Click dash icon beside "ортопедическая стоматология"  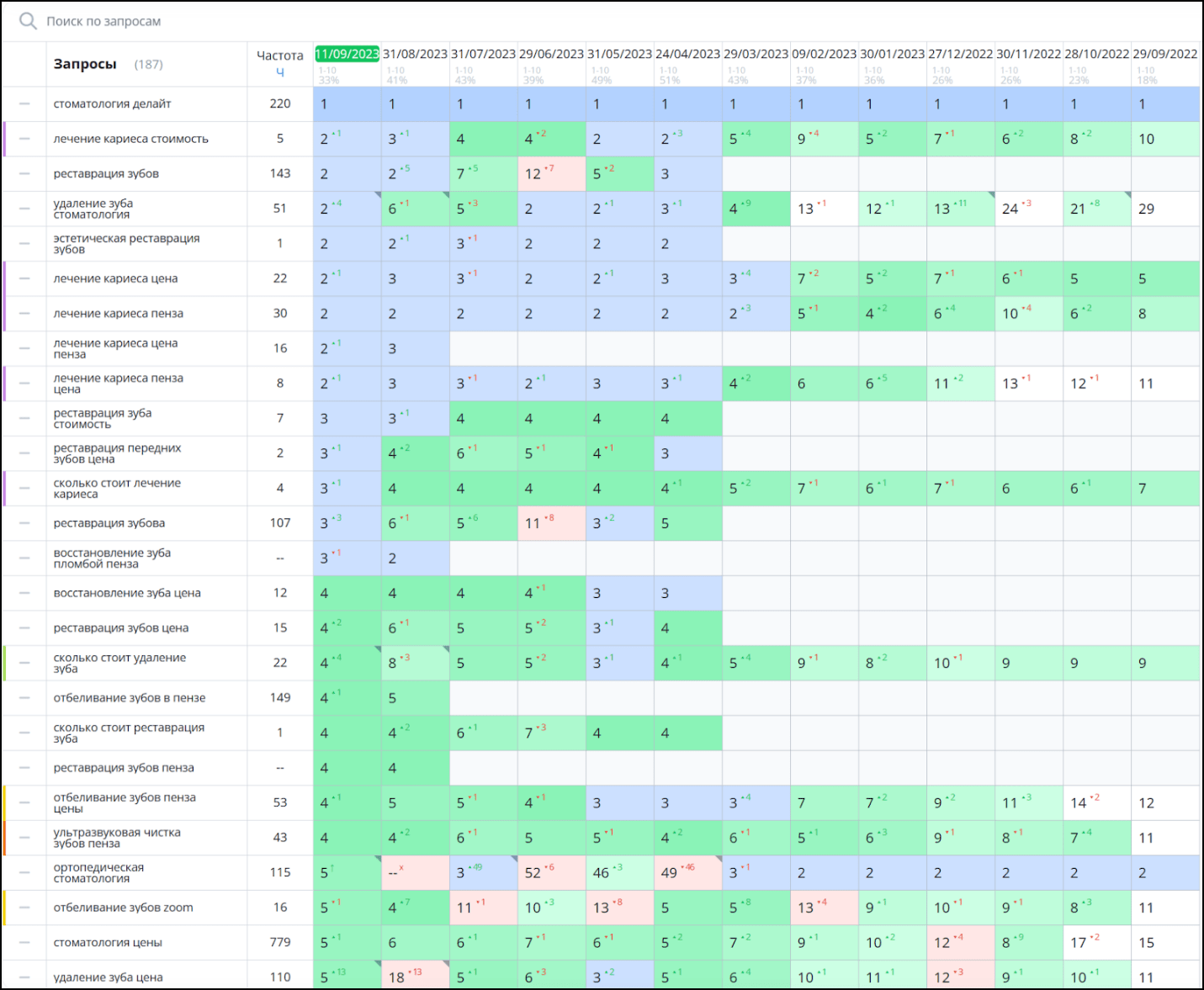[x=24, y=873]
